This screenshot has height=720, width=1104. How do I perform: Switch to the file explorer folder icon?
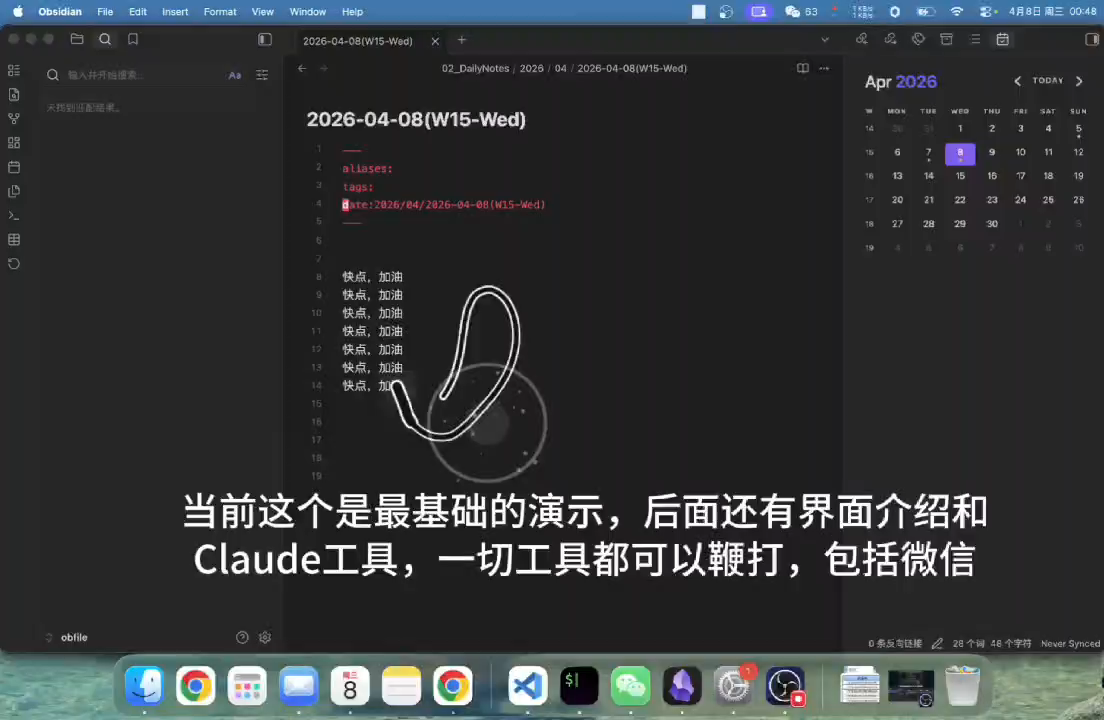click(77, 39)
